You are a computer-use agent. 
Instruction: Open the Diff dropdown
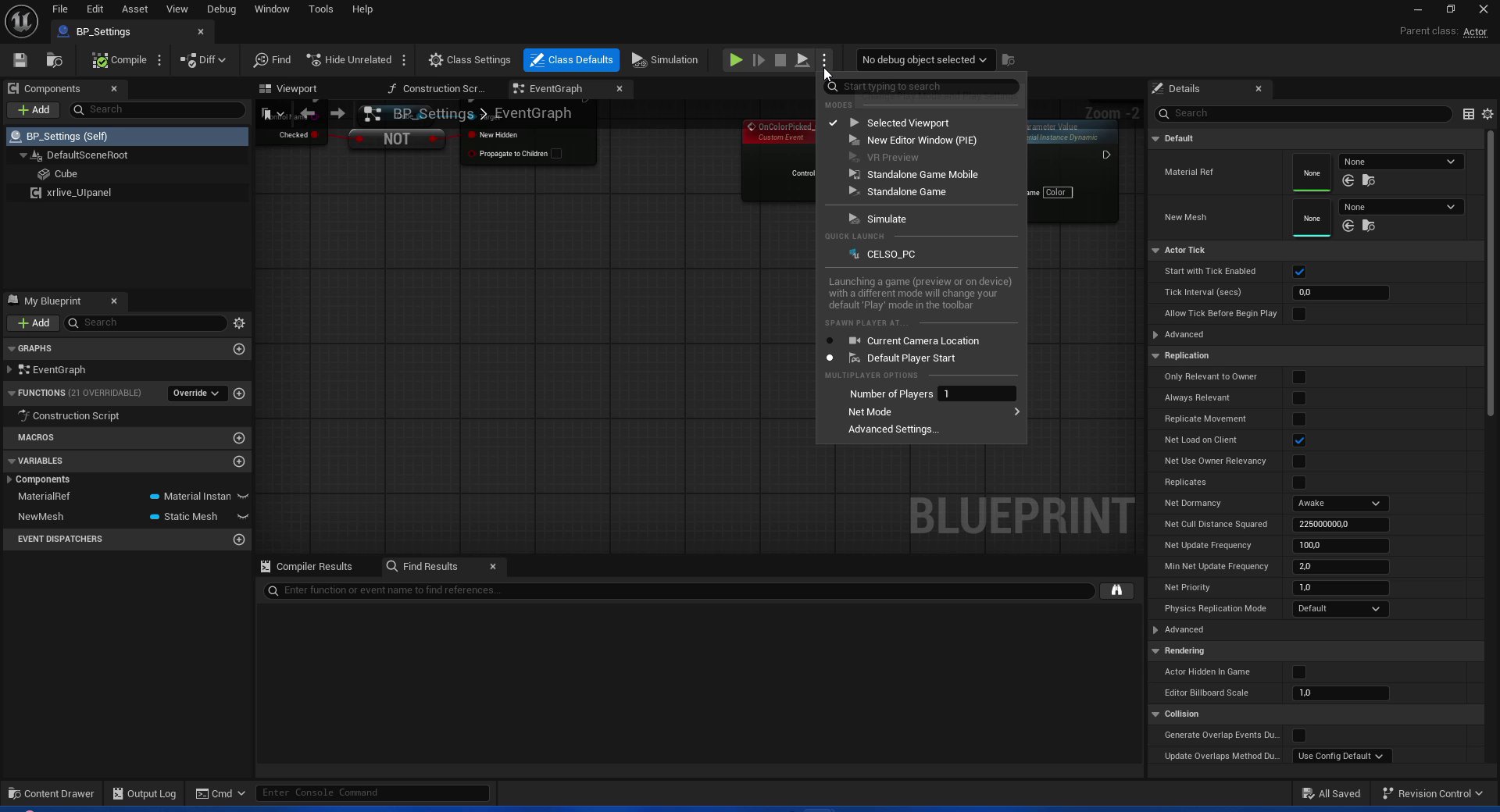tap(203, 60)
